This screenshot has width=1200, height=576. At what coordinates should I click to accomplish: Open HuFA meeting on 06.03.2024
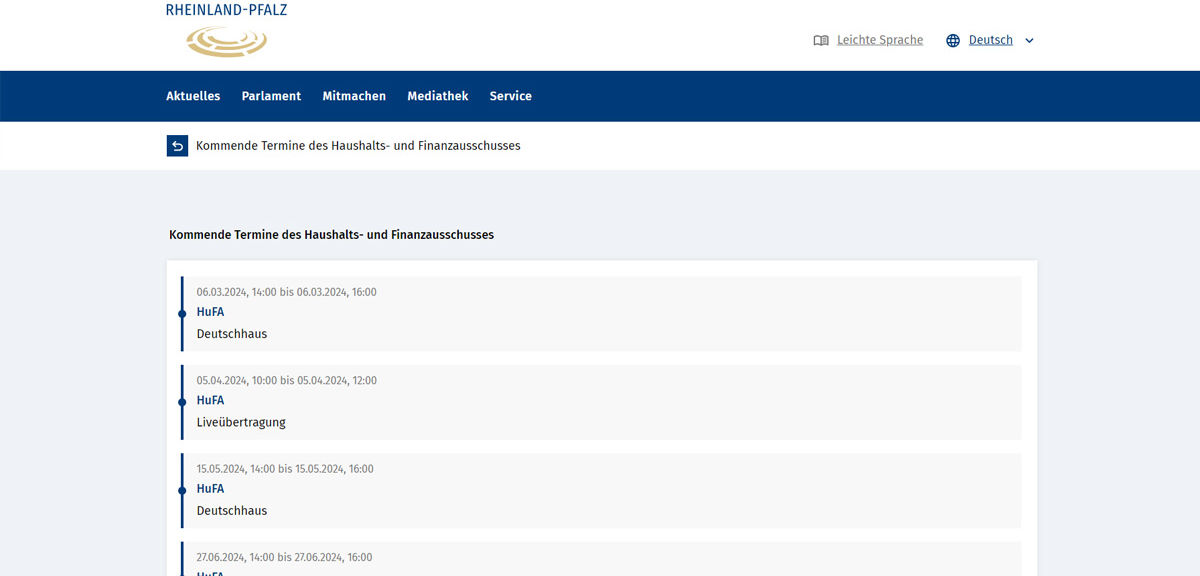pyautogui.click(x=210, y=312)
